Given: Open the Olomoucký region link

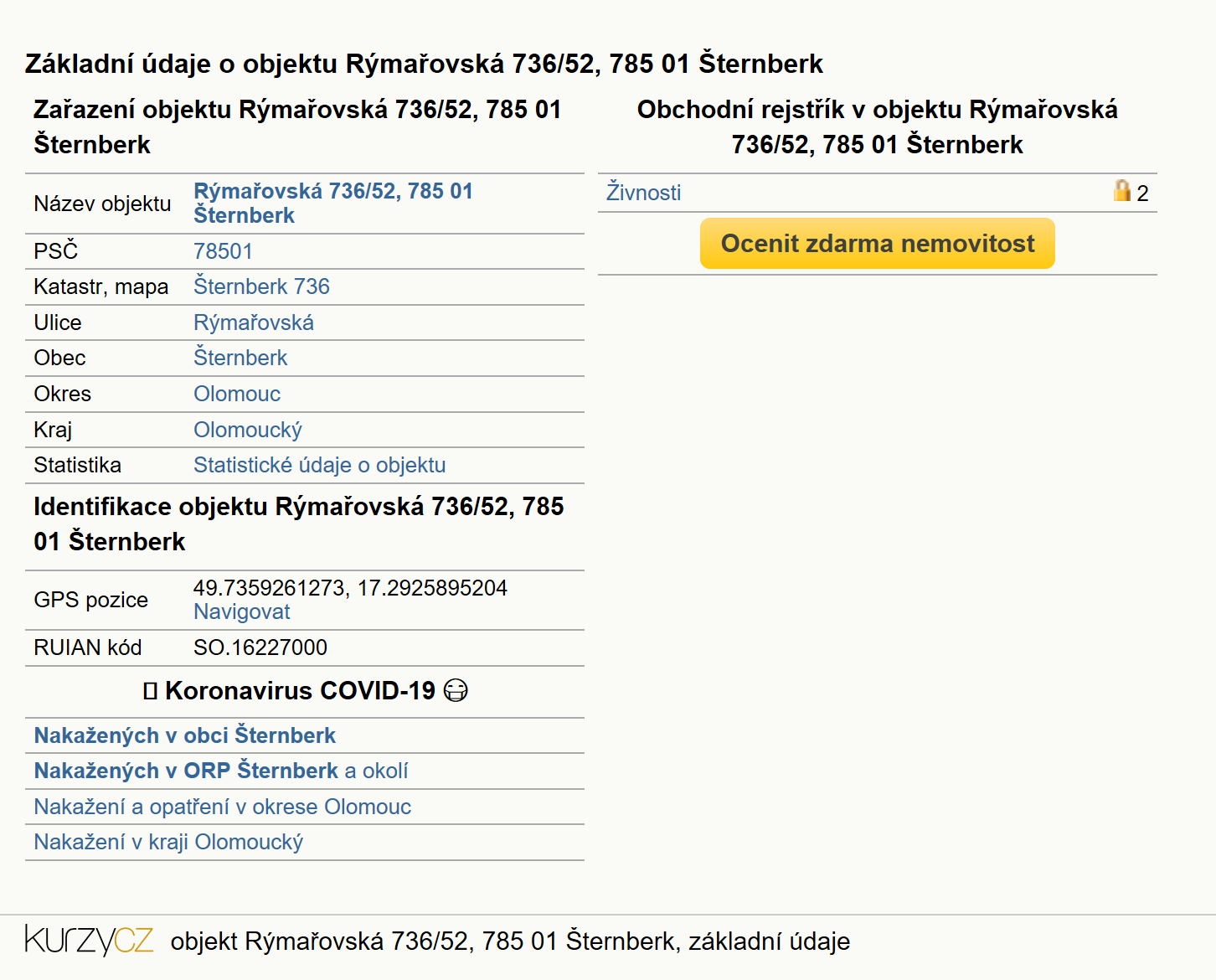Looking at the screenshot, I should tap(248, 430).
